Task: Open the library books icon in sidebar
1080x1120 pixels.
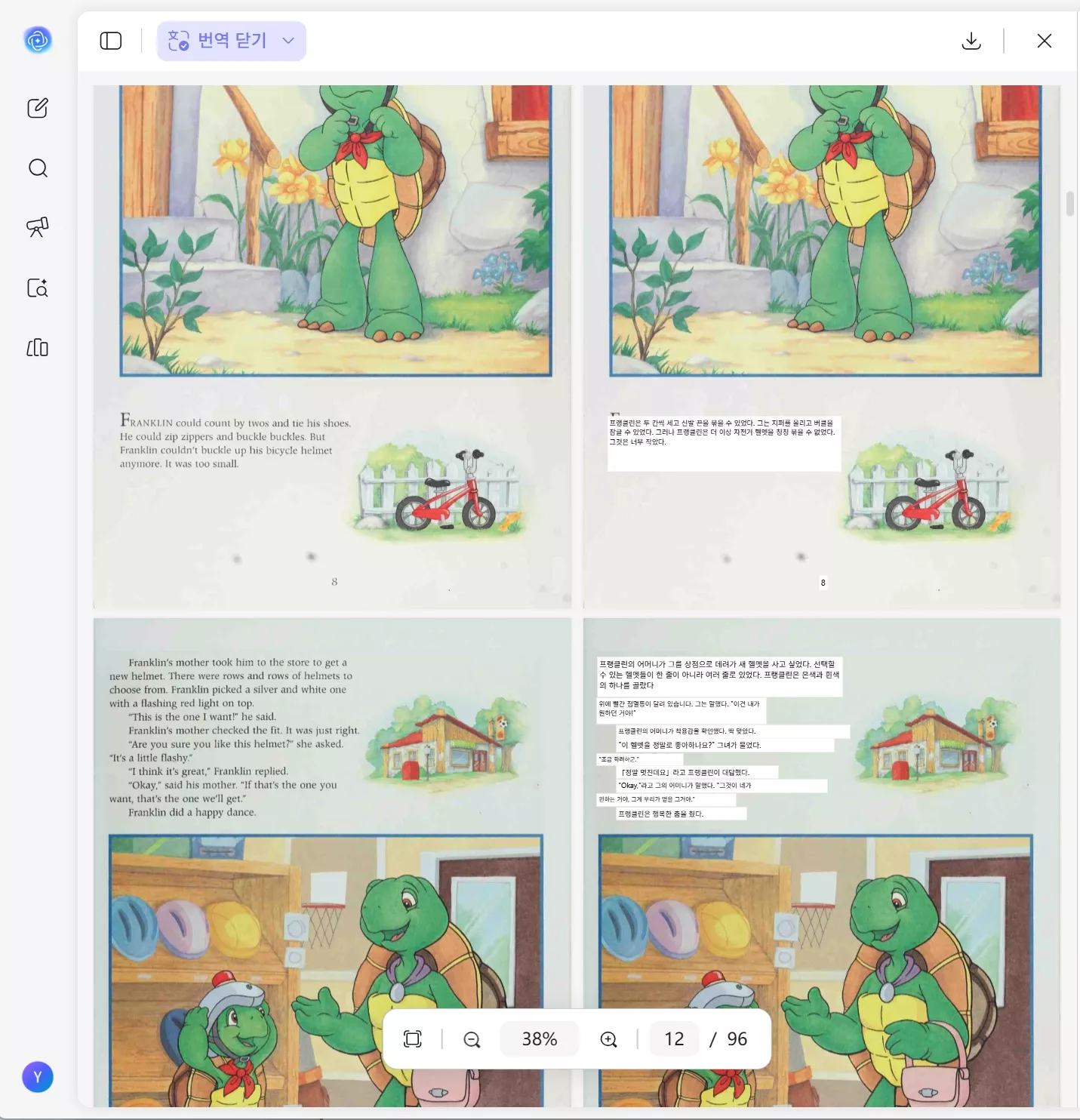Action: coord(38,347)
